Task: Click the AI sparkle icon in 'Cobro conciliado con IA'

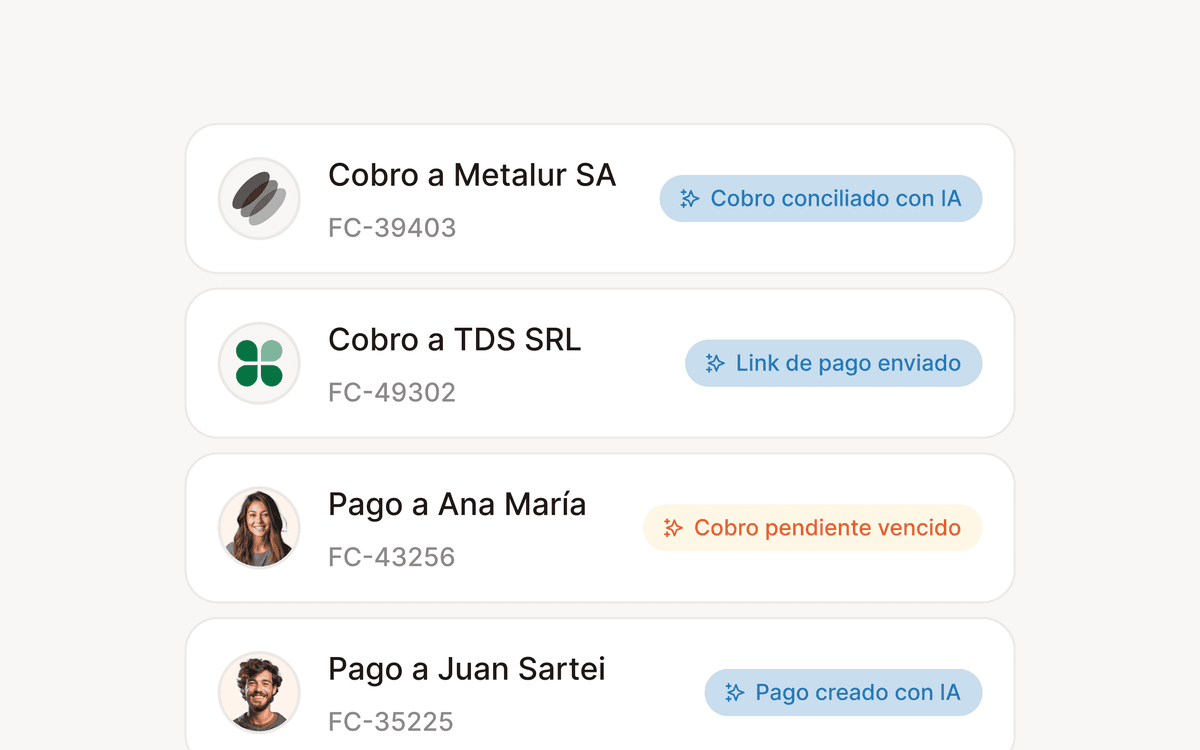Action: coord(688,198)
